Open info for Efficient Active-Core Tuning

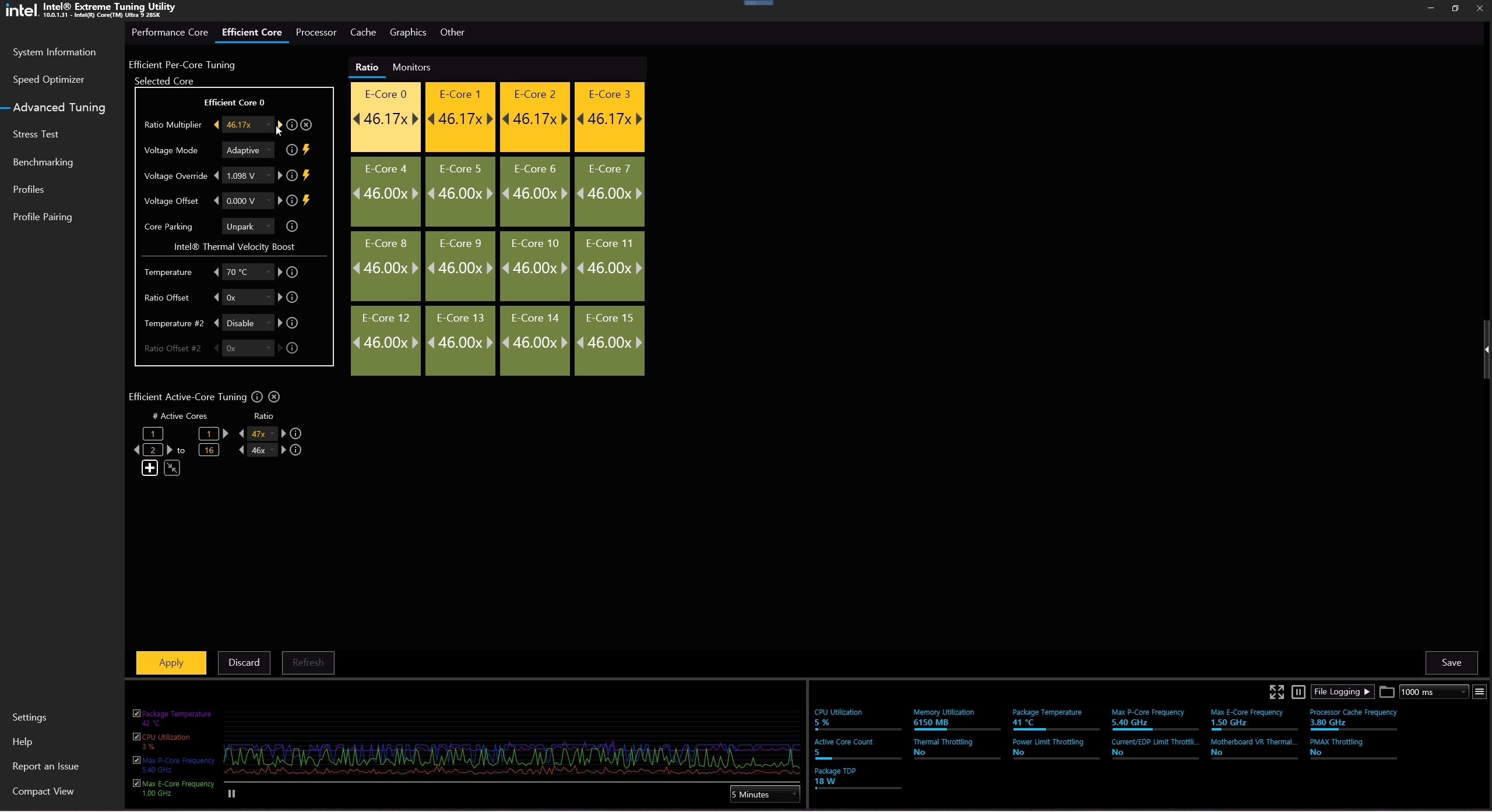tap(257, 397)
